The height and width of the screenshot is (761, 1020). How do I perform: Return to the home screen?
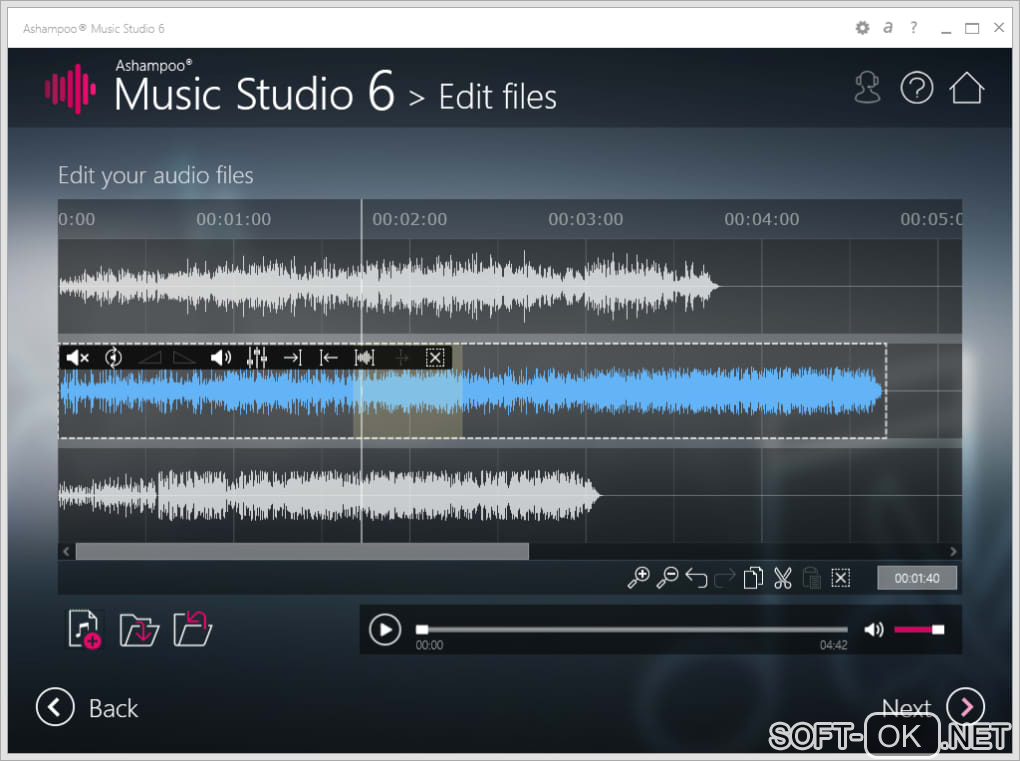click(967, 88)
